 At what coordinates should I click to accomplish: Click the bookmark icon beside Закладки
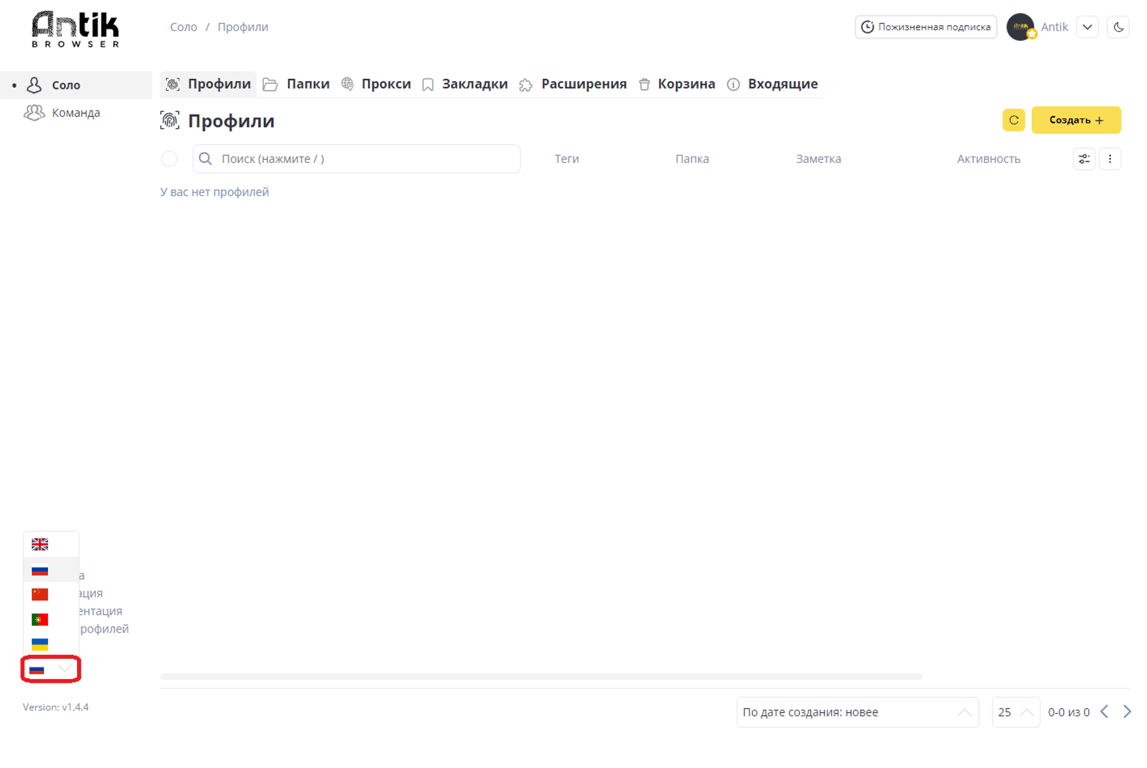[x=428, y=85]
